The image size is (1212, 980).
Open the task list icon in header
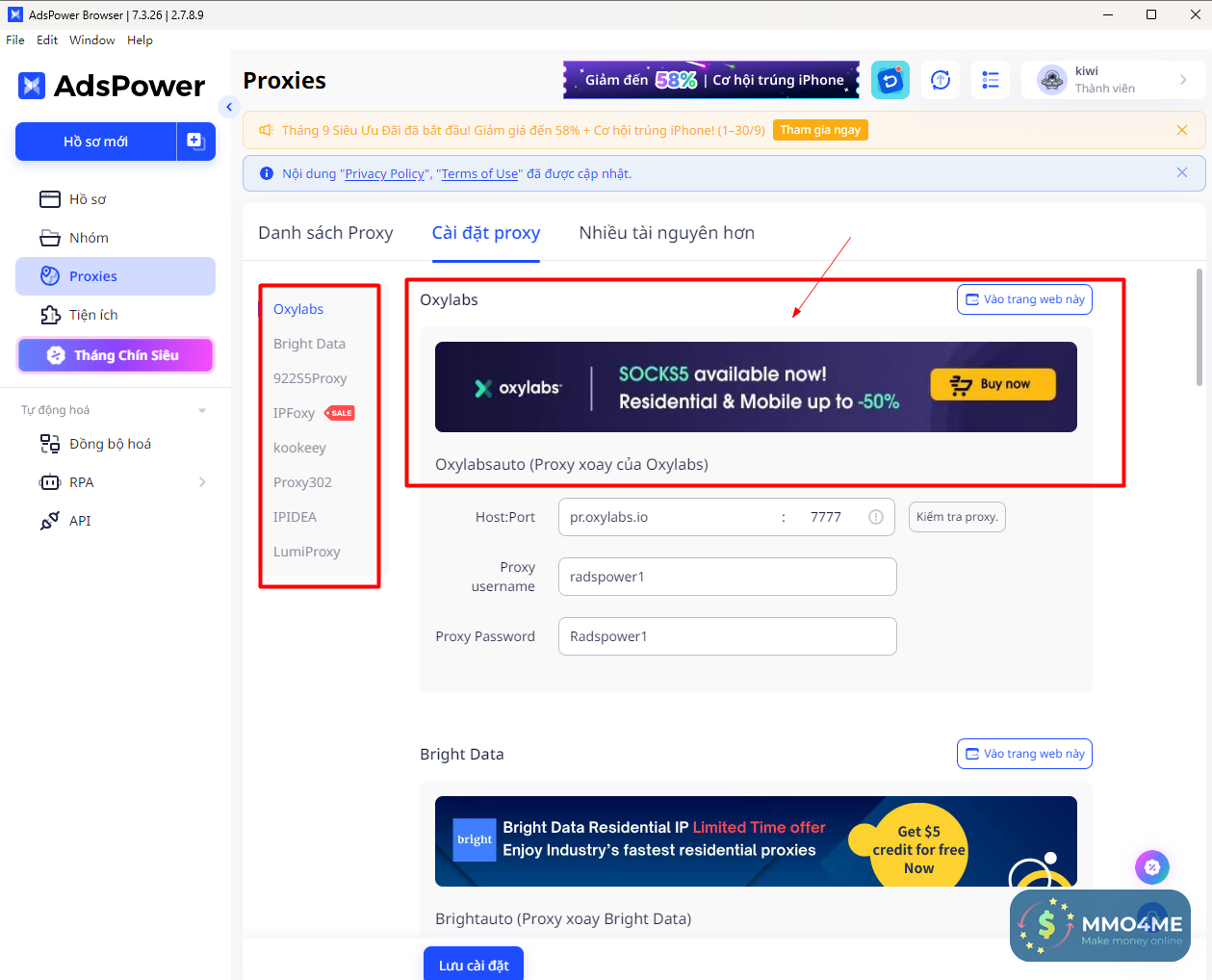click(x=991, y=80)
